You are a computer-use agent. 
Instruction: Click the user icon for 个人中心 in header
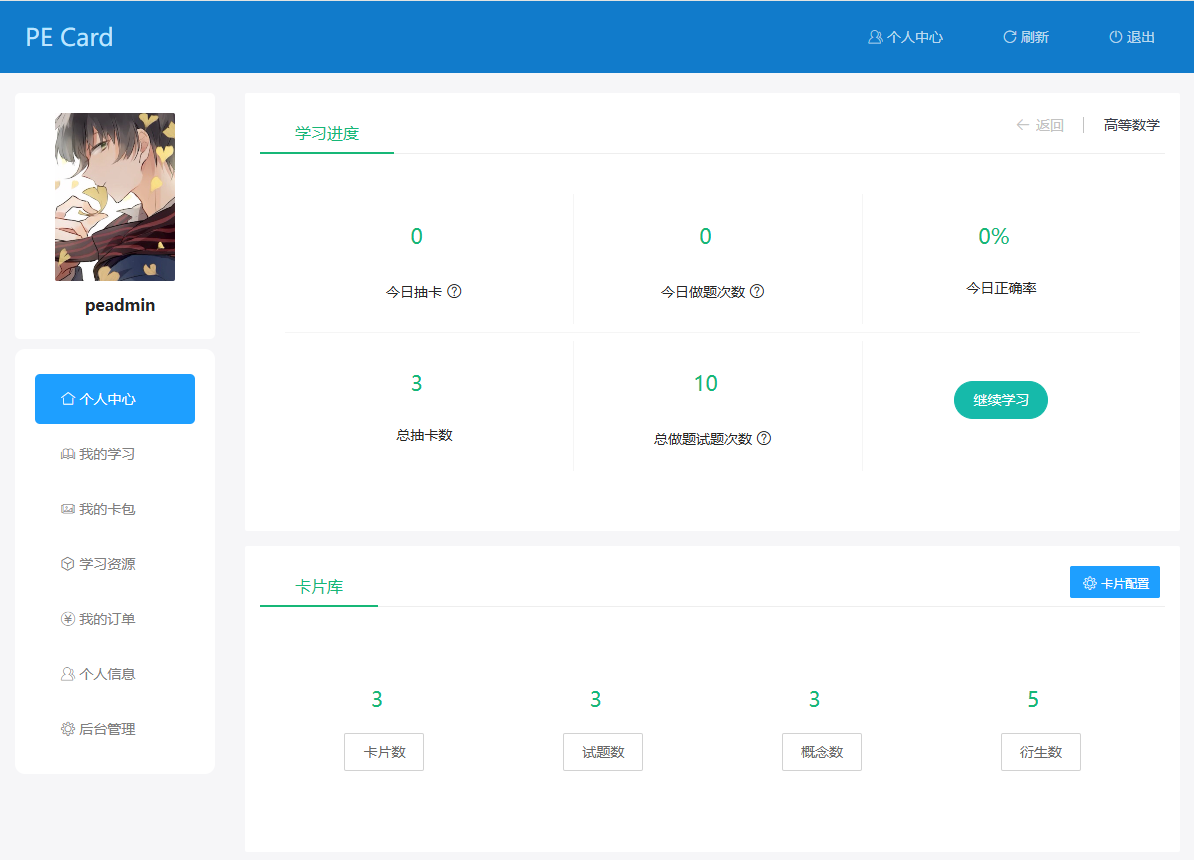pos(875,37)
